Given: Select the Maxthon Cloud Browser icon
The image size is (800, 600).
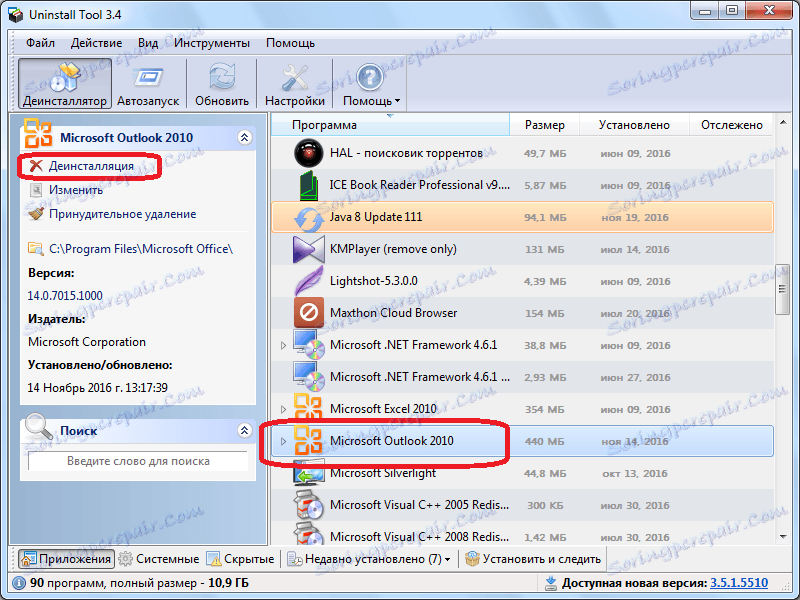Looking at the screenshot, I should (308, 313).
